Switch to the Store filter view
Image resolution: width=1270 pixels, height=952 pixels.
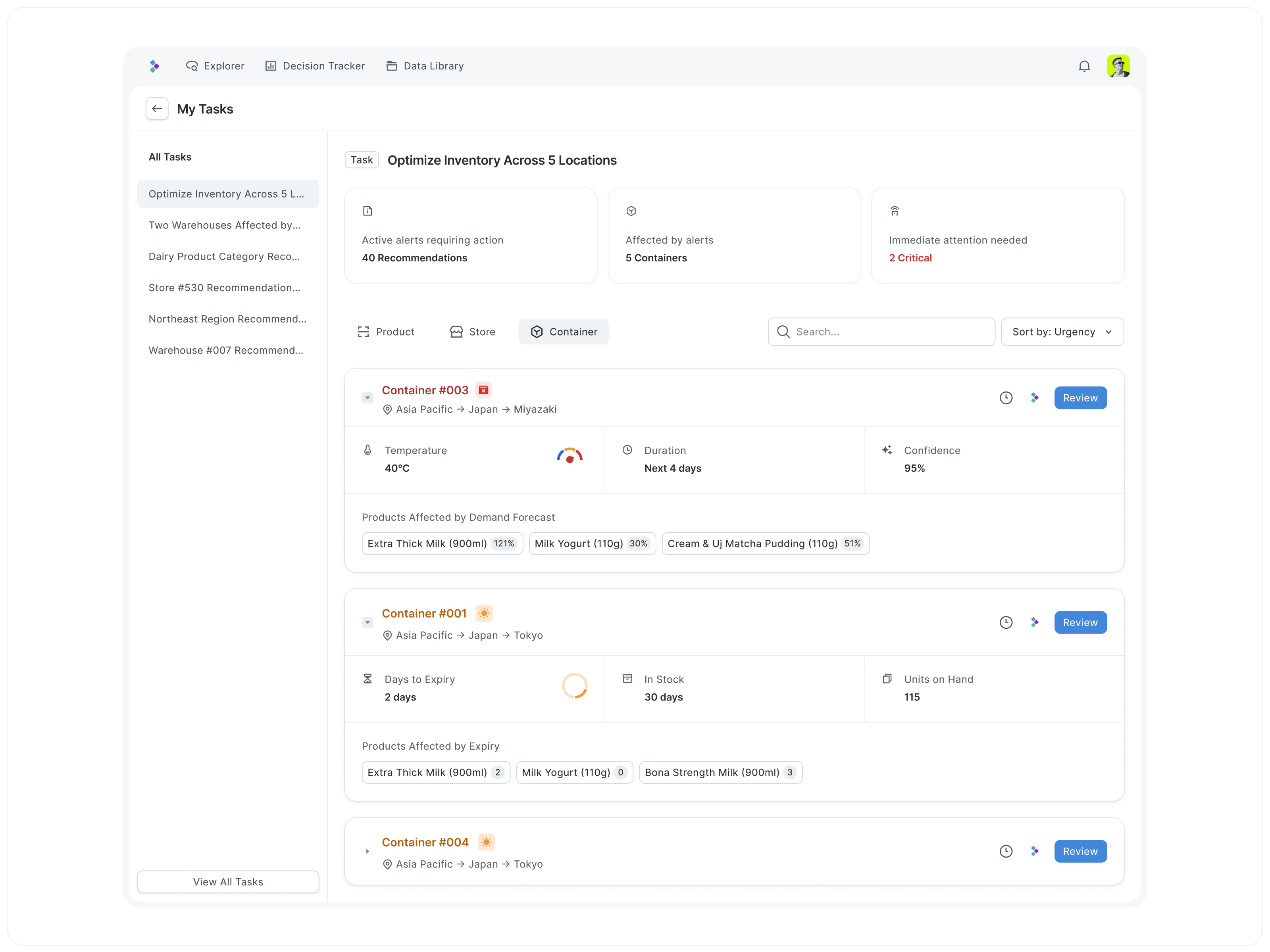[x=472, y=332]
